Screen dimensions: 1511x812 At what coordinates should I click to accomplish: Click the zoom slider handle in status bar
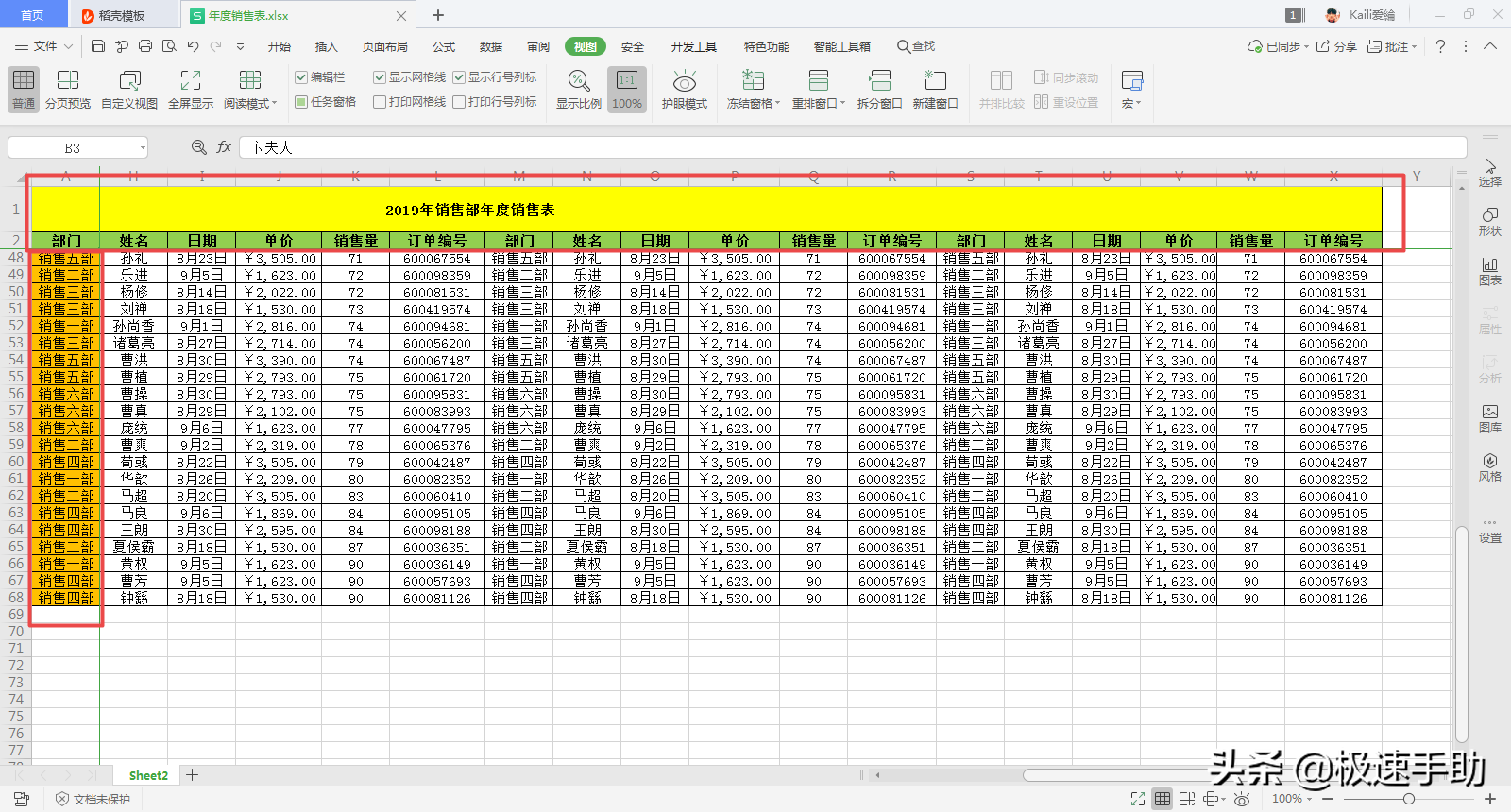(1408, 799)
